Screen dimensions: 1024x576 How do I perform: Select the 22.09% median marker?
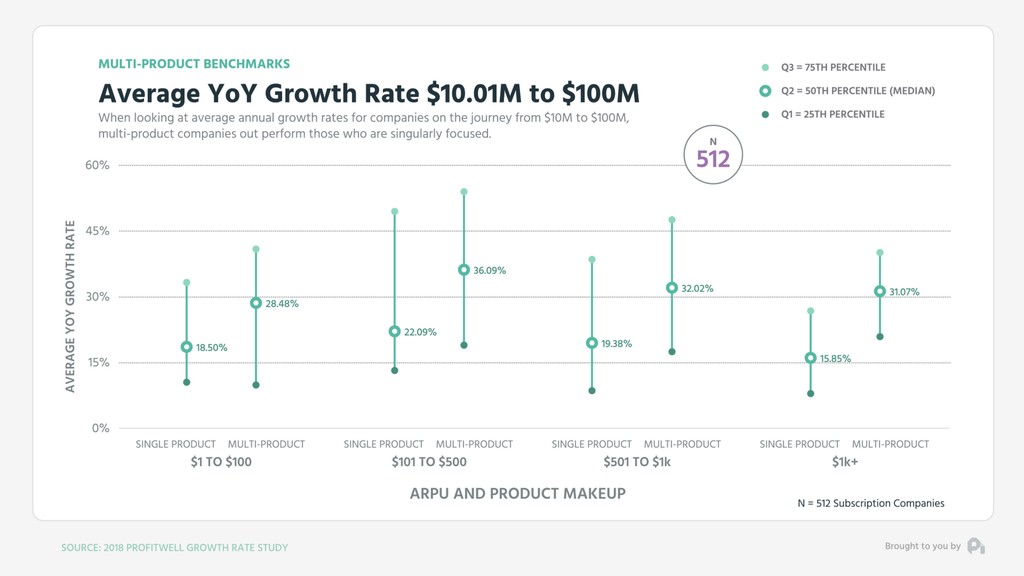(x=394, y=332)
